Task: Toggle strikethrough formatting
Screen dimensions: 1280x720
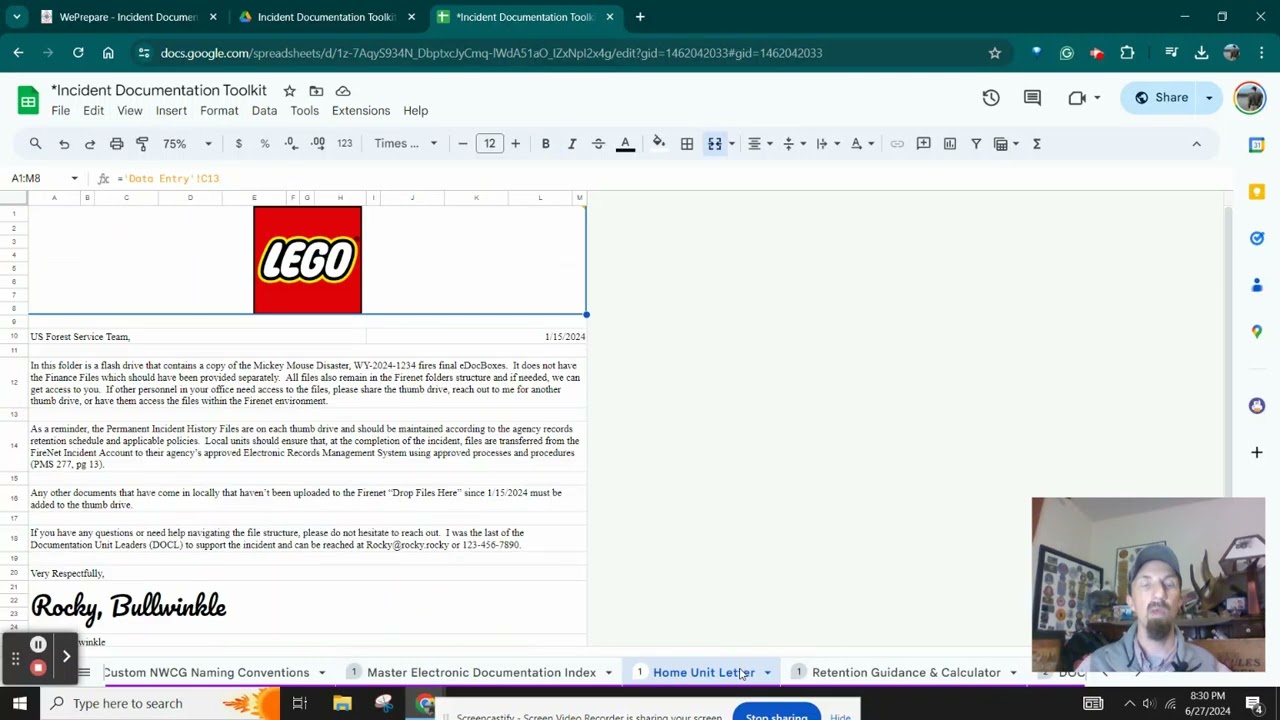Action: 598,144
